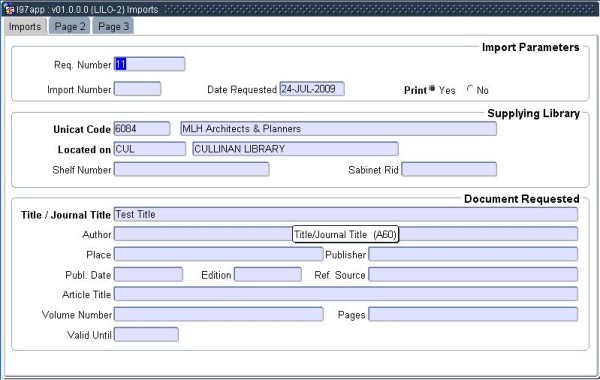Click the CULLINAN LIBRARY field

pyautogui.click(x=295, y=149)
